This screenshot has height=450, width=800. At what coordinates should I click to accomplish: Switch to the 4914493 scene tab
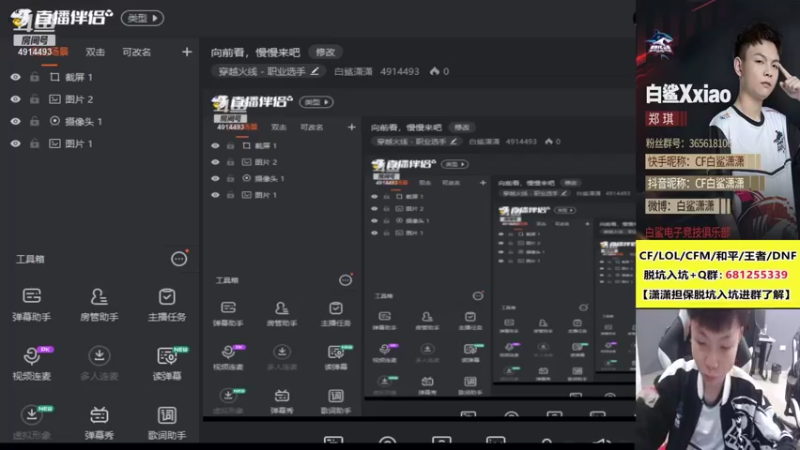pyautogui.click(x=43, y=52)
